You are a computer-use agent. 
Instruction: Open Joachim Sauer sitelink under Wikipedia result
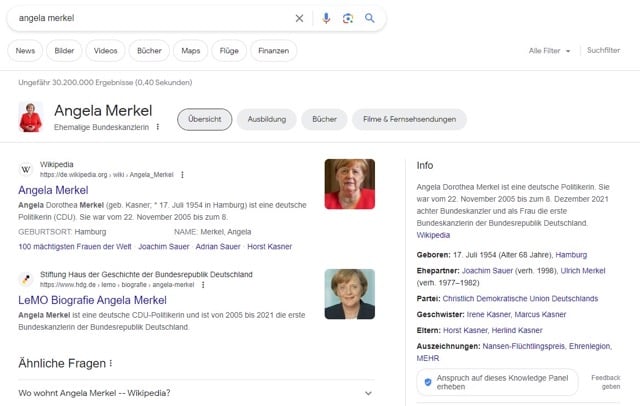coord(164,246)
